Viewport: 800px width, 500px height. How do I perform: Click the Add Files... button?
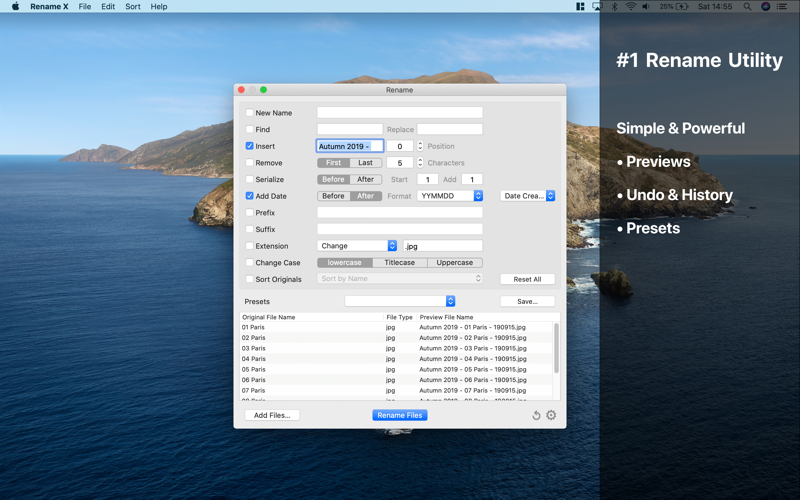tap(272, 415)
